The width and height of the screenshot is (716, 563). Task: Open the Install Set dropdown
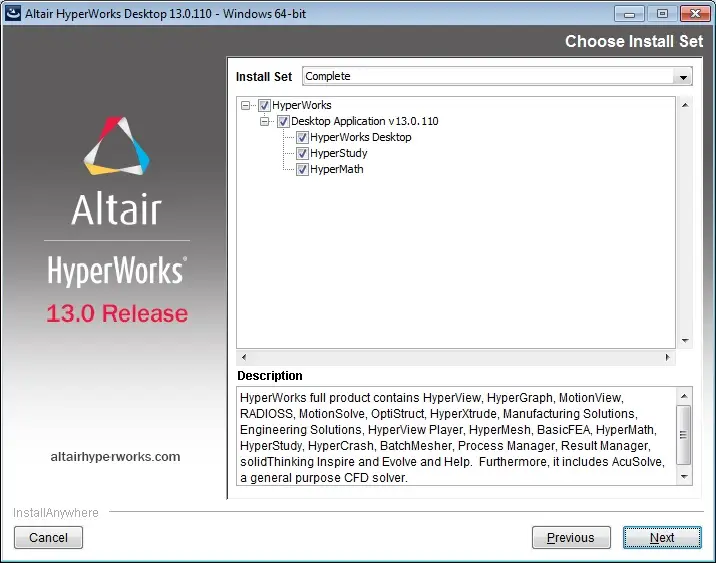tap(683, 77)
